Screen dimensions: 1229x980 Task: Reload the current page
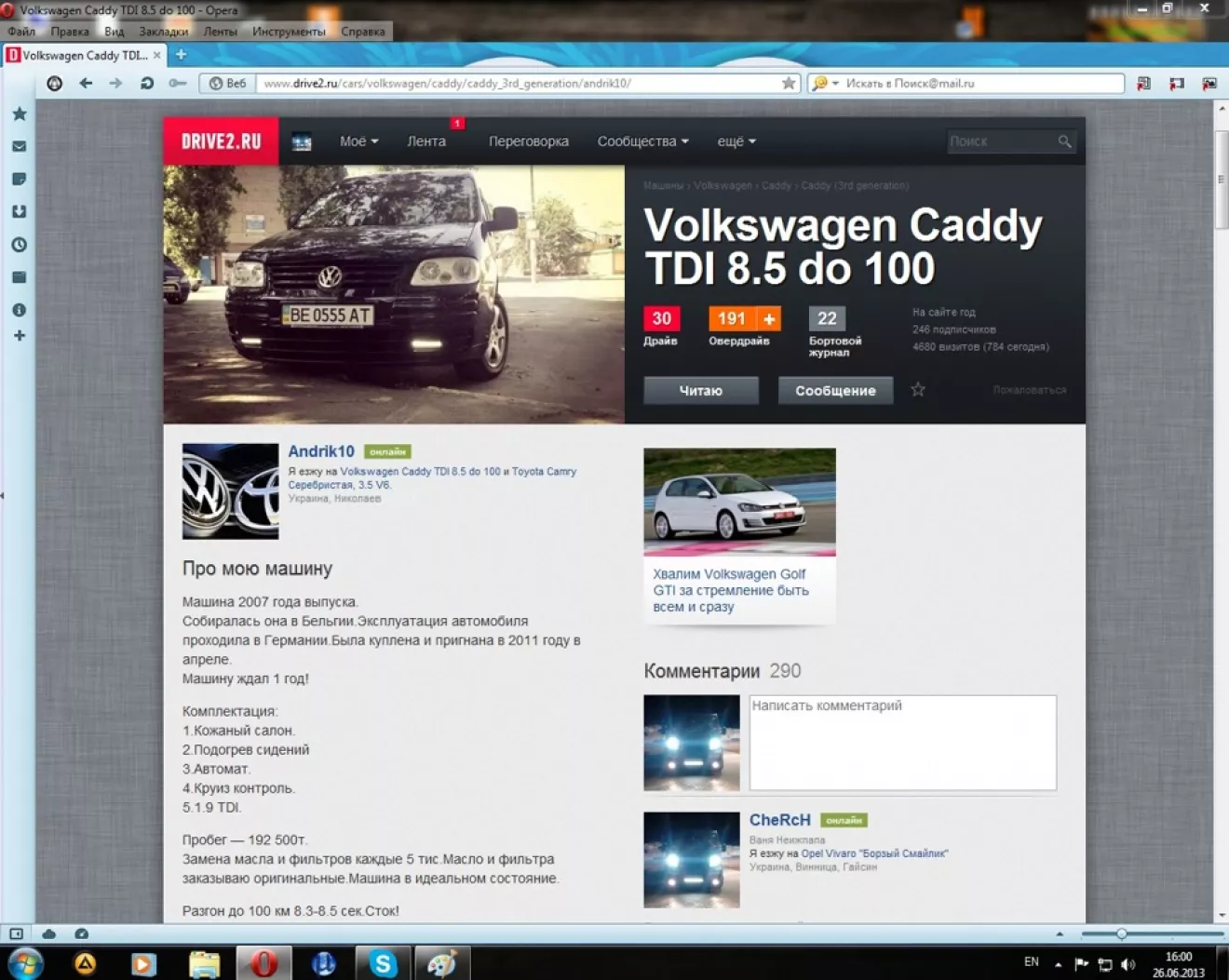click(147, 83)
